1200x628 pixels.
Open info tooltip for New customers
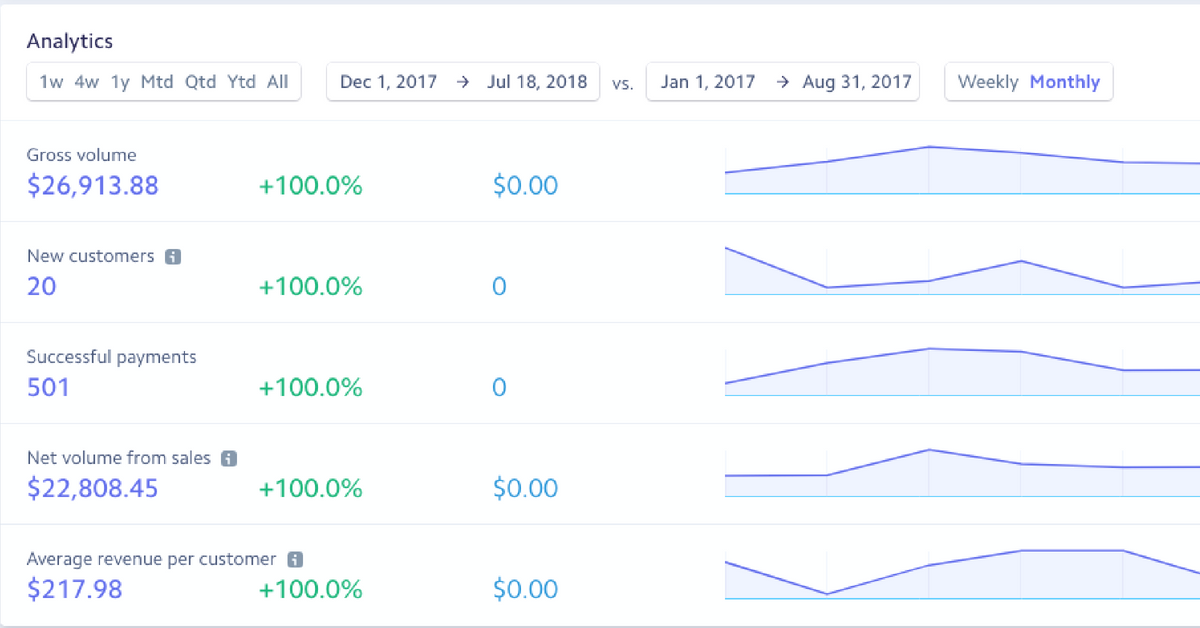174,256
